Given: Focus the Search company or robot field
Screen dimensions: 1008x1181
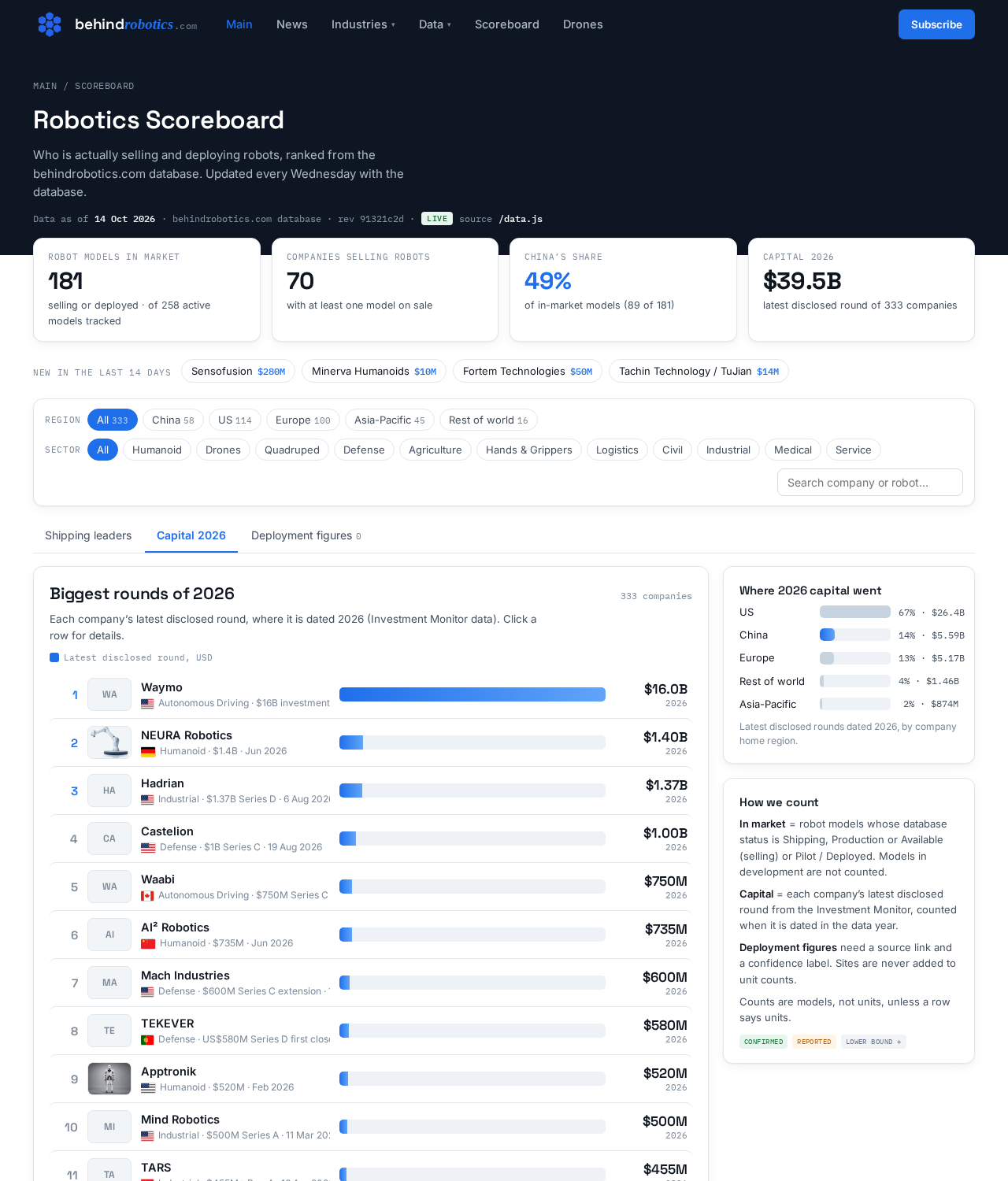Looking at the screenshot, I should [870, 483].
